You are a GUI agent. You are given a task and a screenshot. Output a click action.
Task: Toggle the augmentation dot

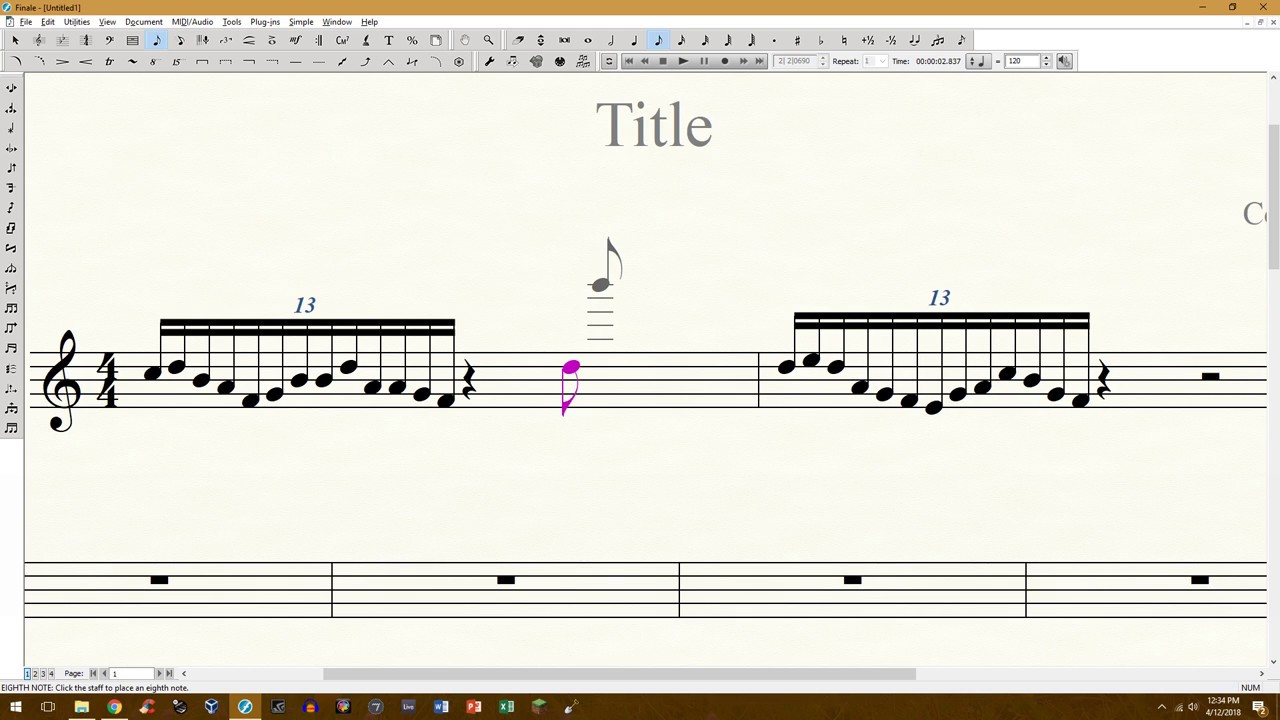774,40
